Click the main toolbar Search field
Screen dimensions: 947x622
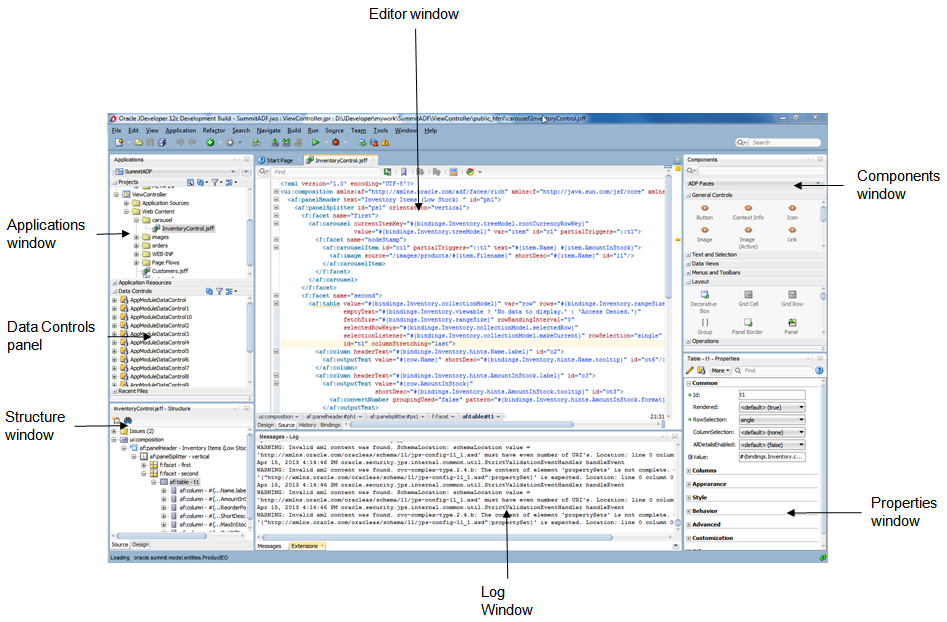pyautogui.click(x=783, y=143)
